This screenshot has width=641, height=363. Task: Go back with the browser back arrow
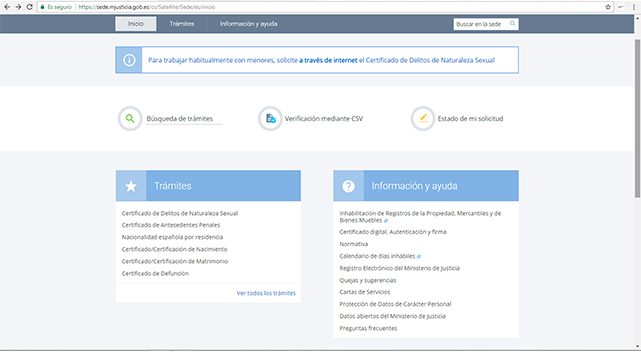pos(7,7)
